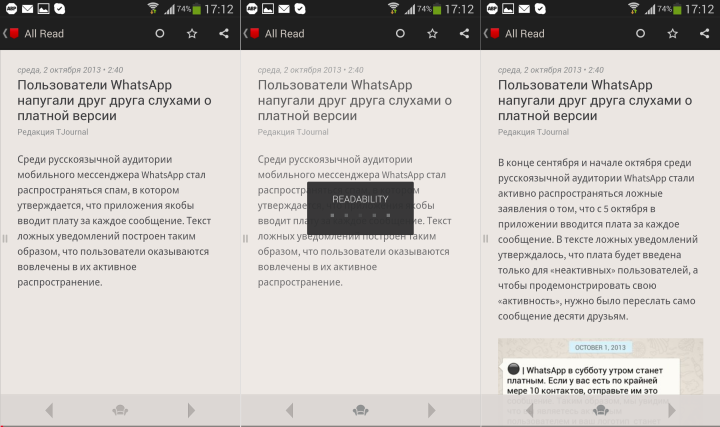720x427 pixels.
Task: Open the article headline in the middle screen
Action: click(354, 100)
